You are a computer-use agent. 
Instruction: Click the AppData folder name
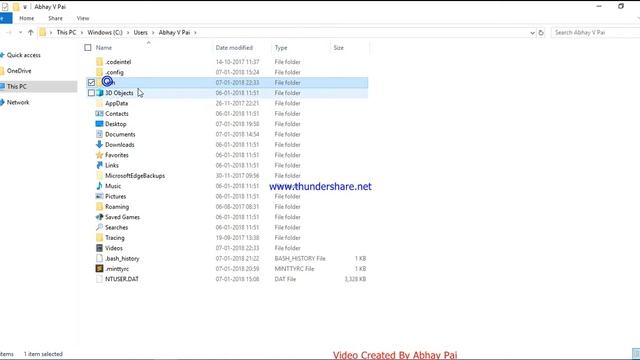click(x=117, y=103)
